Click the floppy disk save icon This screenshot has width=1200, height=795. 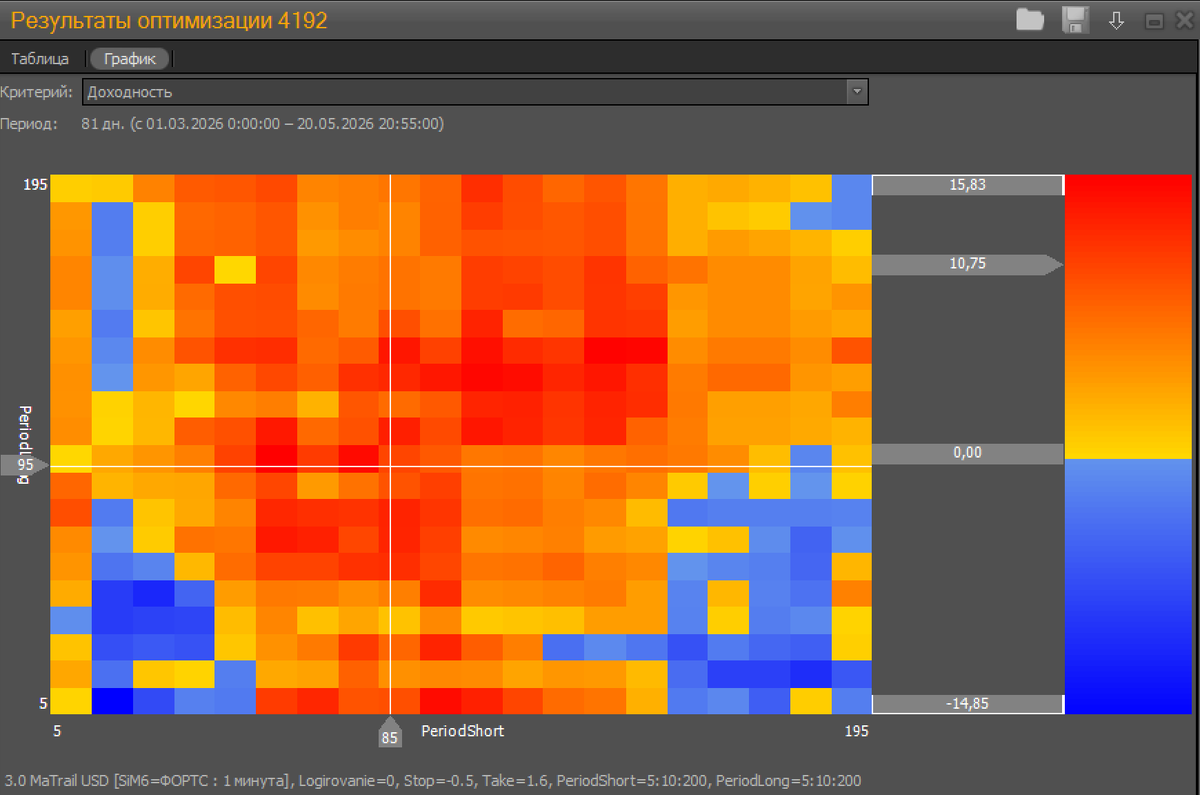click(x=1075, y=19)
